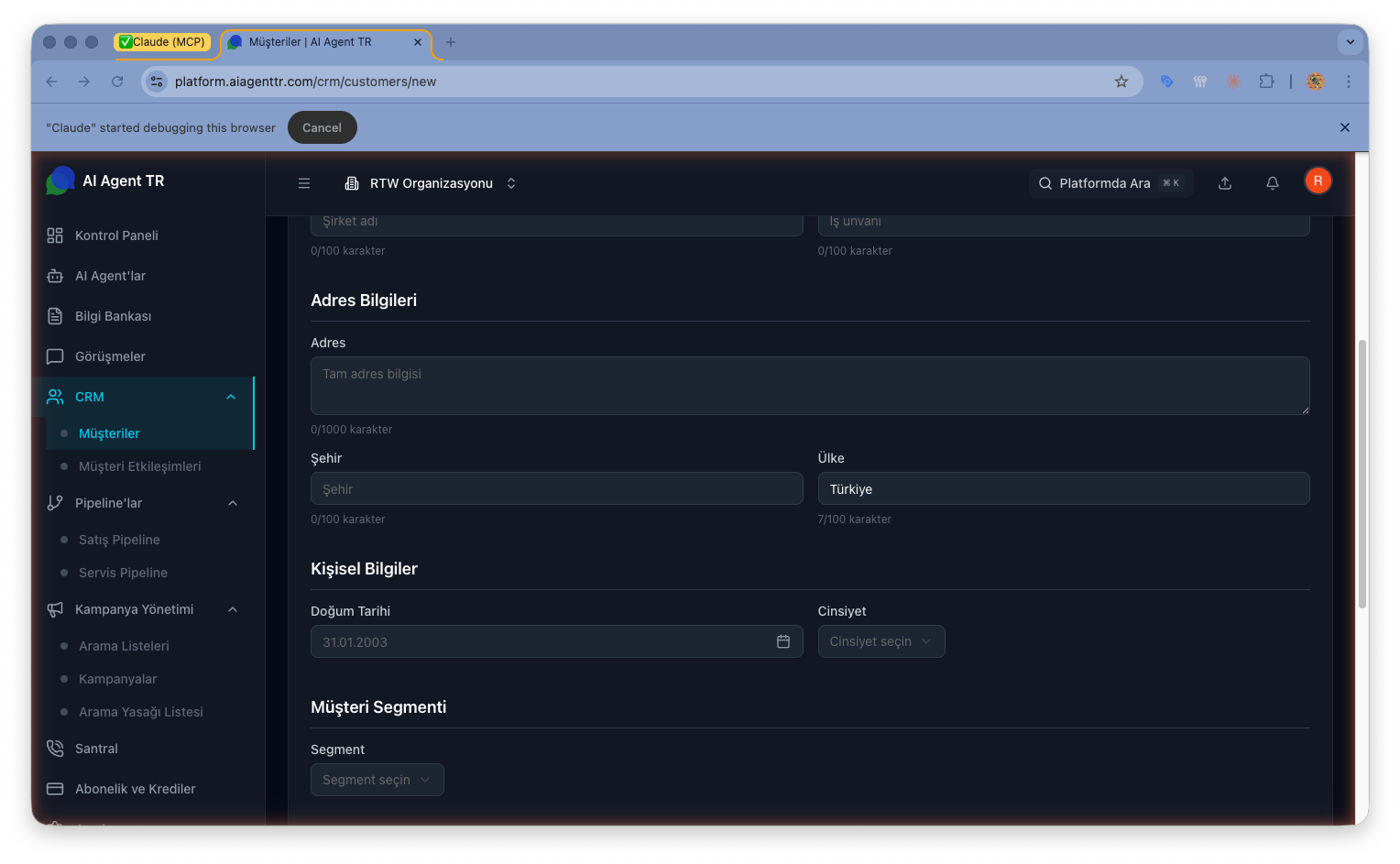Open the user avatar R menu
This screenshot has width=1400, height=864.
pos(1318,181)
